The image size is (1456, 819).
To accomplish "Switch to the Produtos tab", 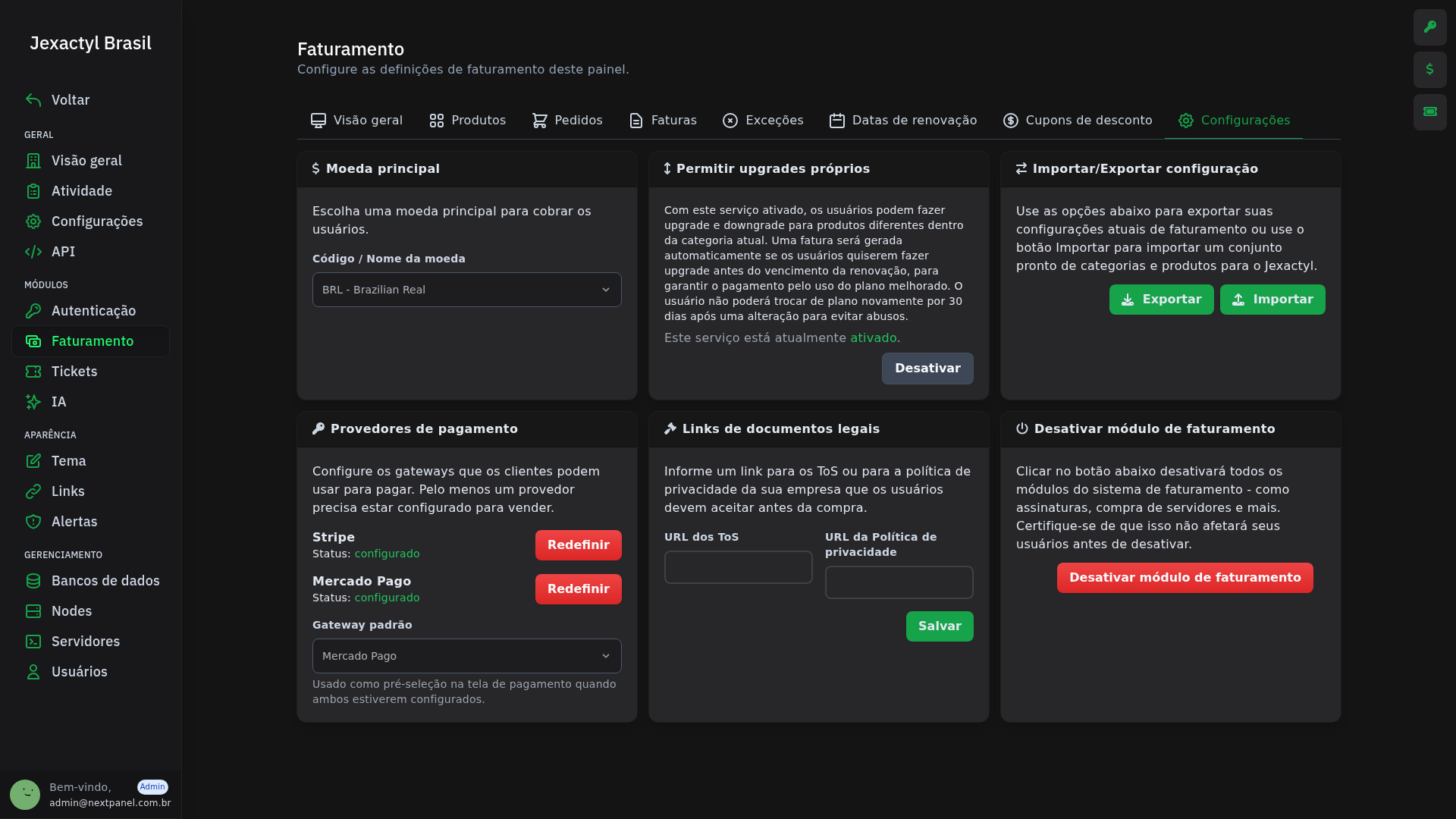I will tap(467, 121).
